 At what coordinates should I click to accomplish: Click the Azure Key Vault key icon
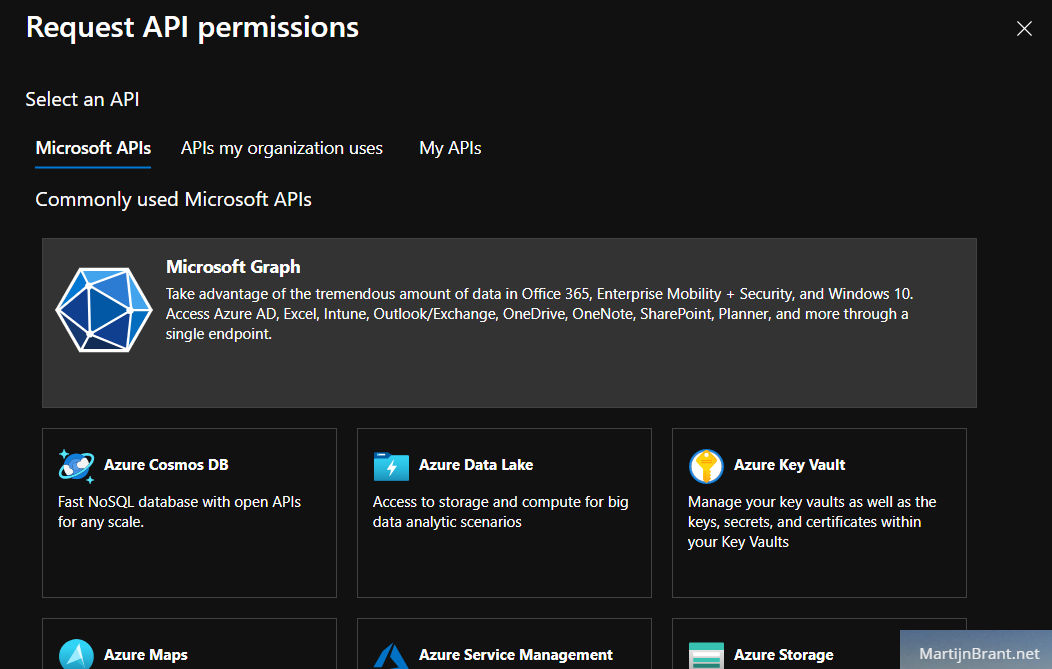[x=706, y=466]
